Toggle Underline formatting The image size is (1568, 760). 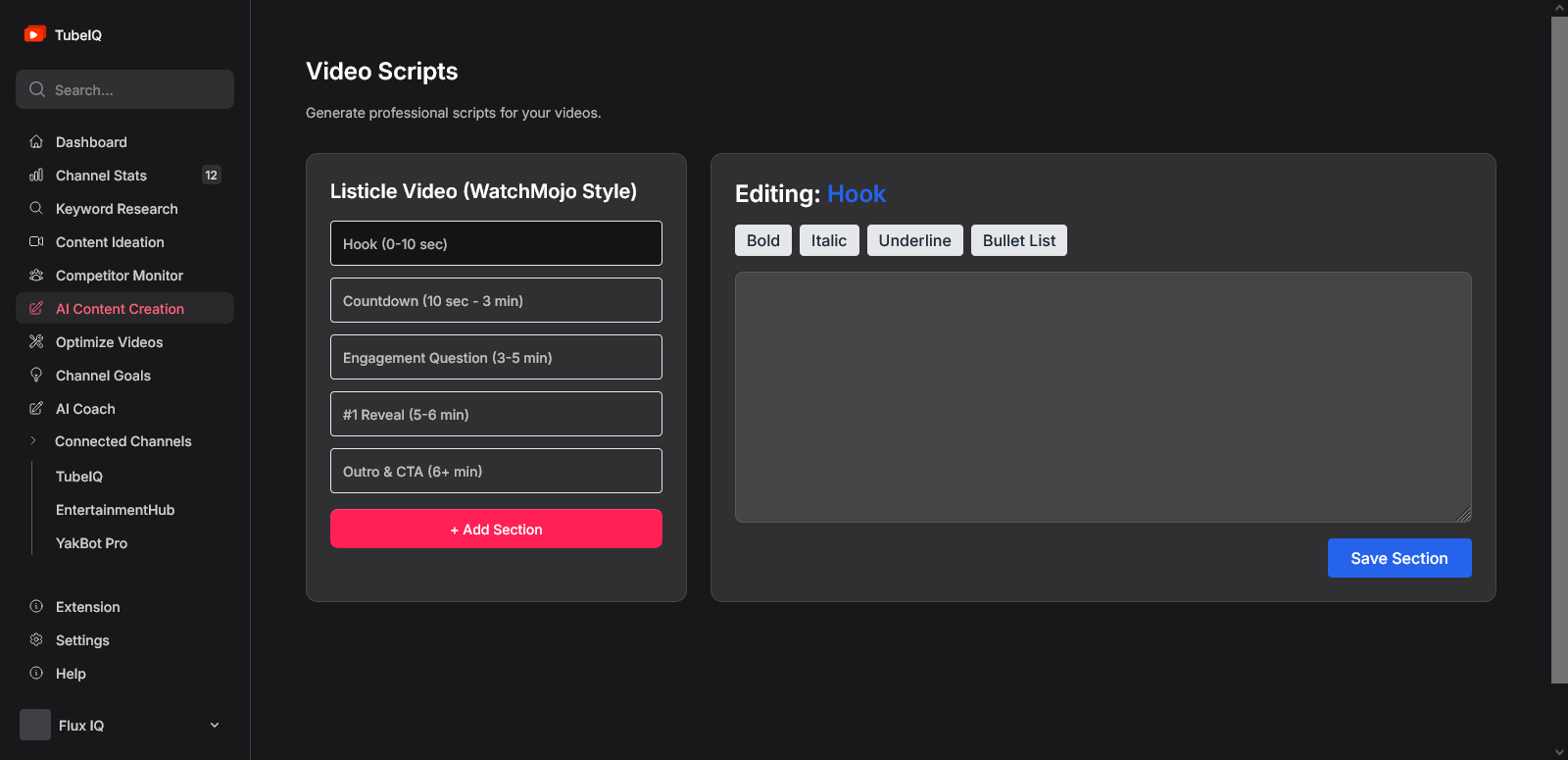(x=915, y=240)
